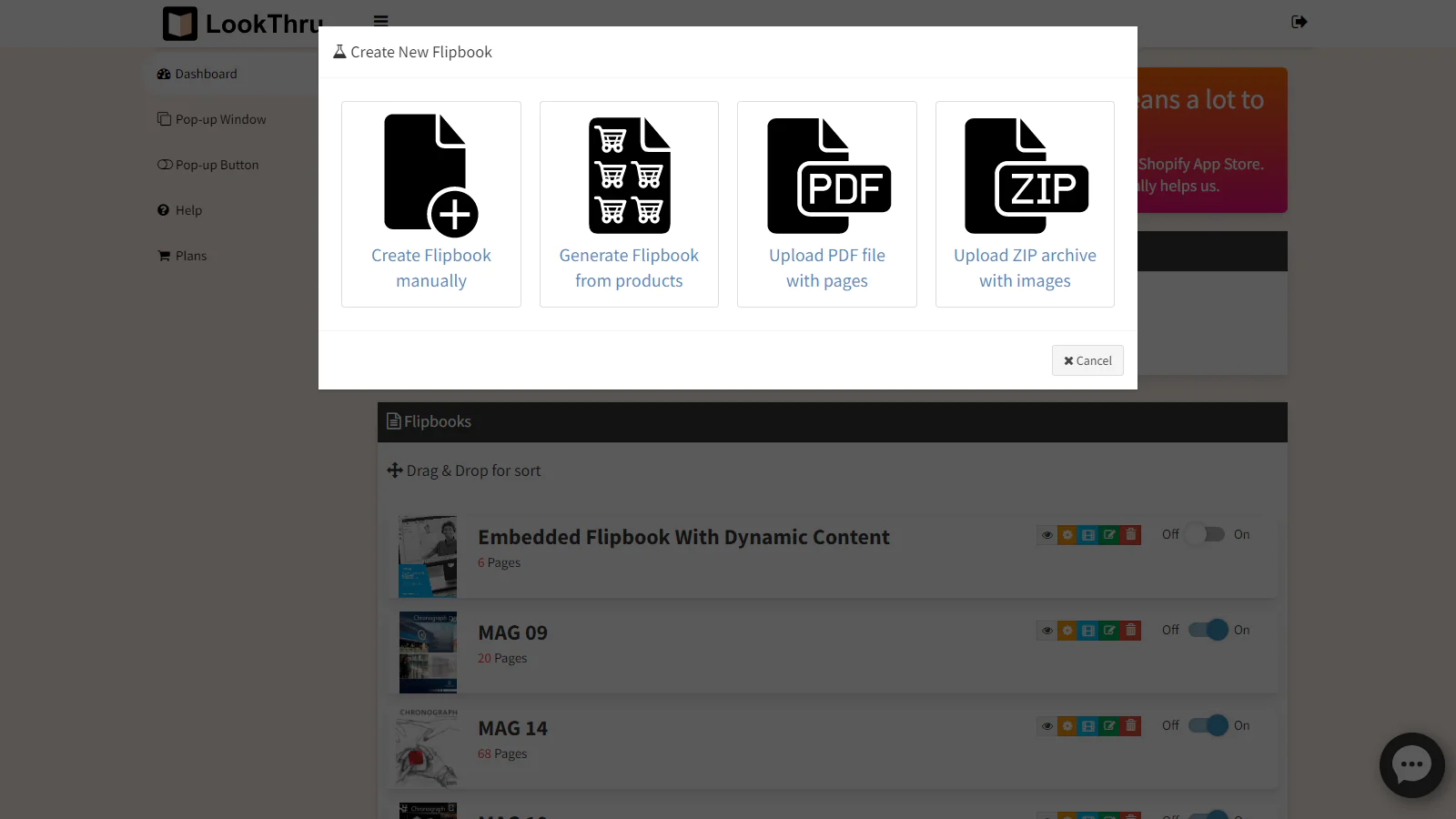Delete Embedded Flipbook With Dynamic Content
The image size is (1456, 819).
(x=1131, y=535)
